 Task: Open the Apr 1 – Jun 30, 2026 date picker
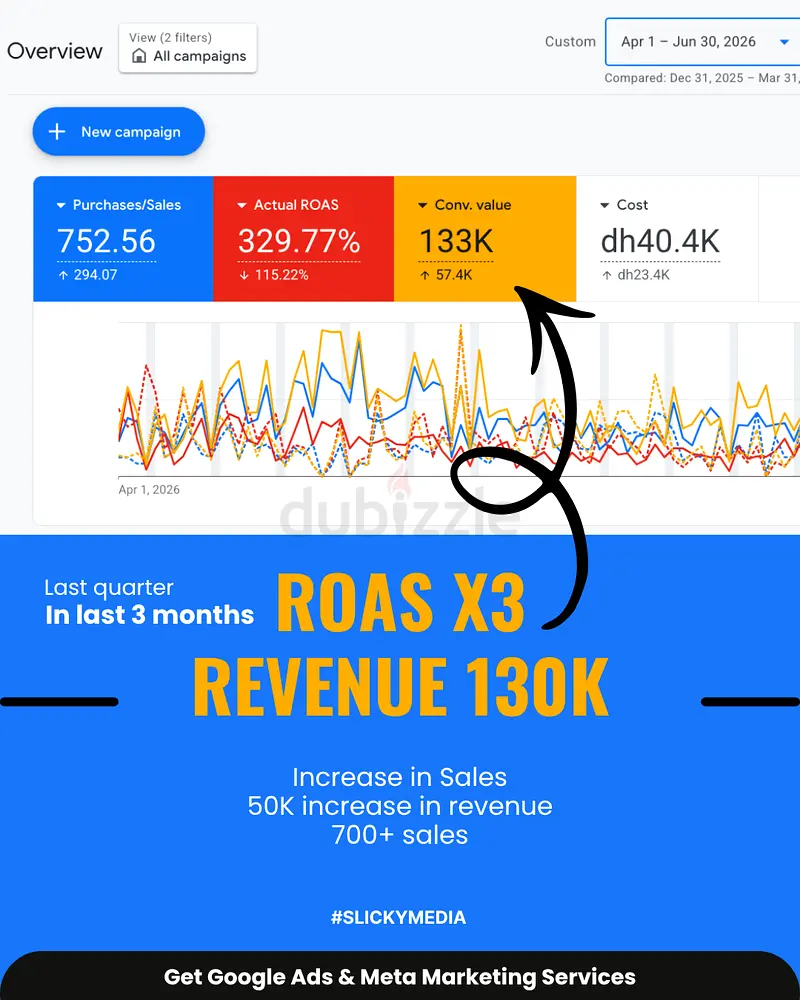[702, 42]
